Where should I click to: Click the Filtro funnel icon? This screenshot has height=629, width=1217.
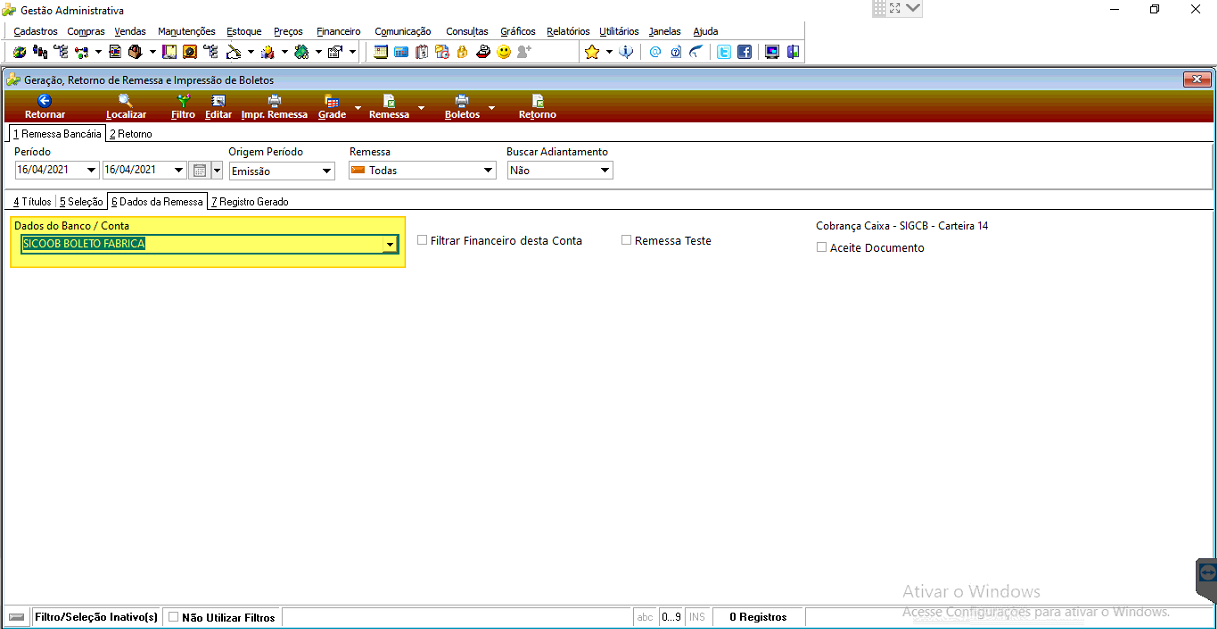[184, 100]
